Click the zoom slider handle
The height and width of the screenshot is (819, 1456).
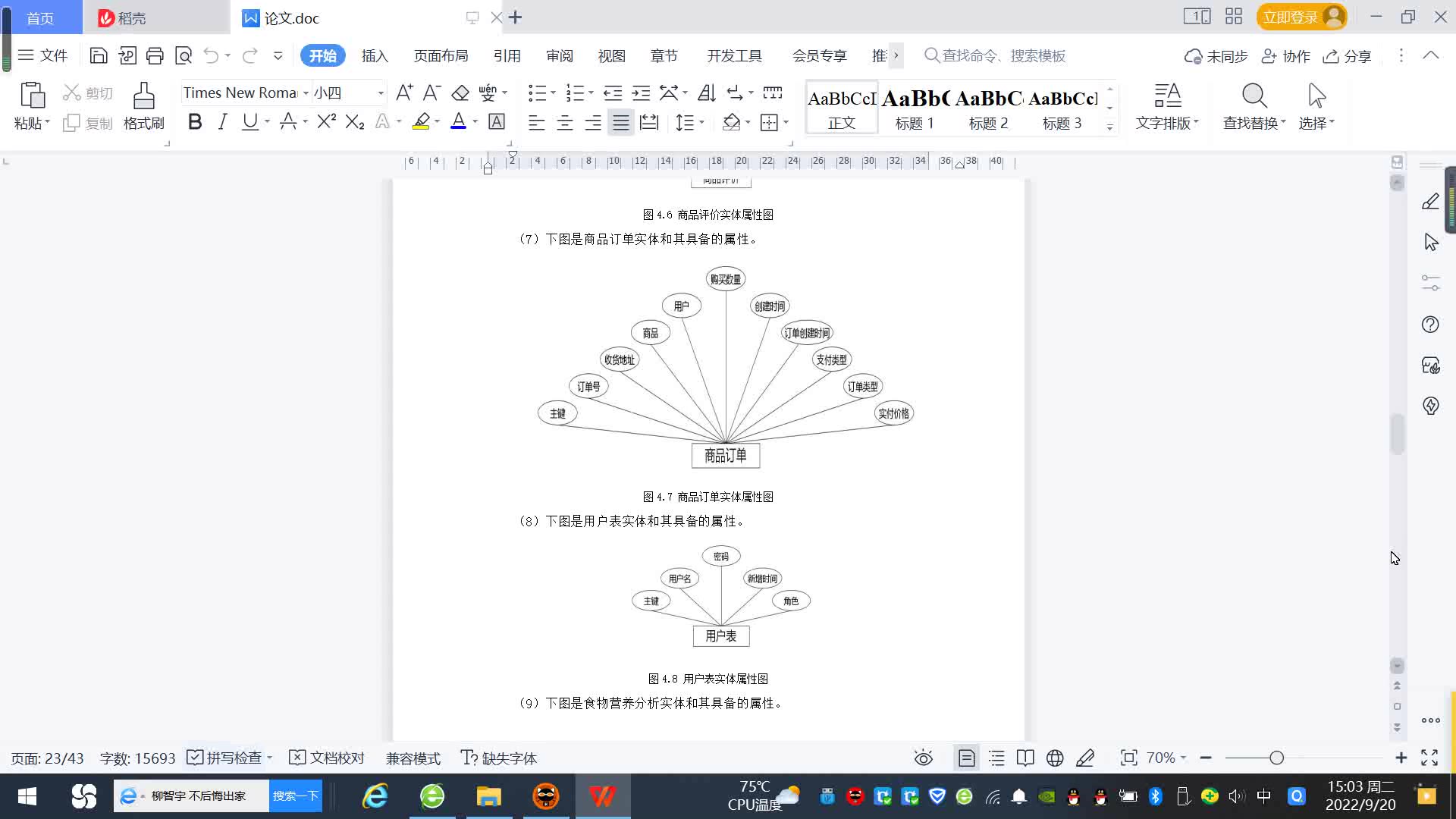click(x=1276, y=758)
